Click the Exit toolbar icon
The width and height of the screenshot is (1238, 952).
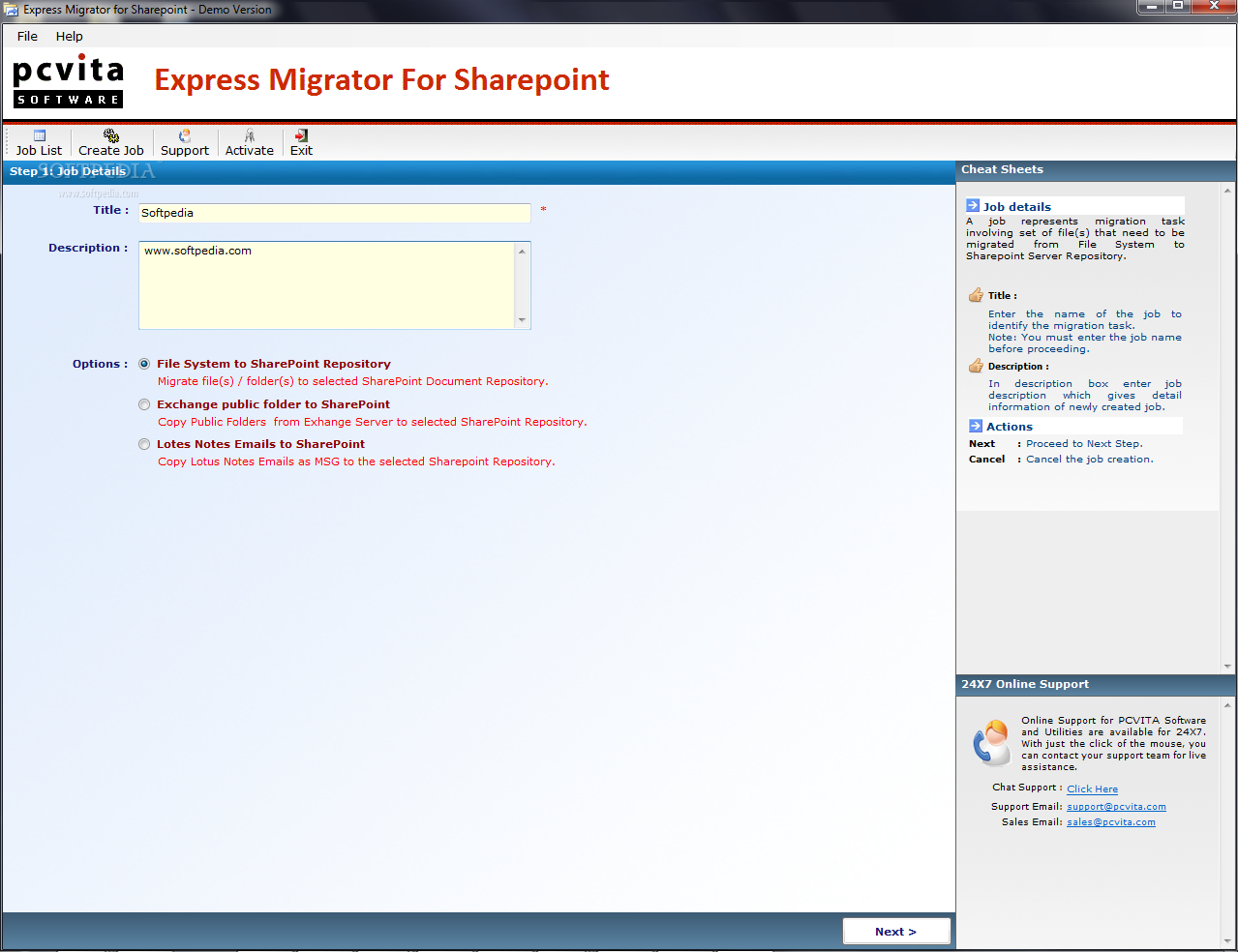(x=302, y=135)
